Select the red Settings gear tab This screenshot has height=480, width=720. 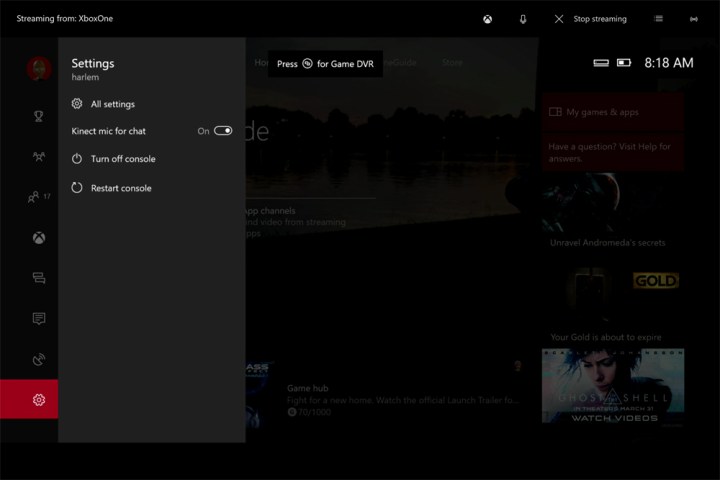(x=29, y=399)
